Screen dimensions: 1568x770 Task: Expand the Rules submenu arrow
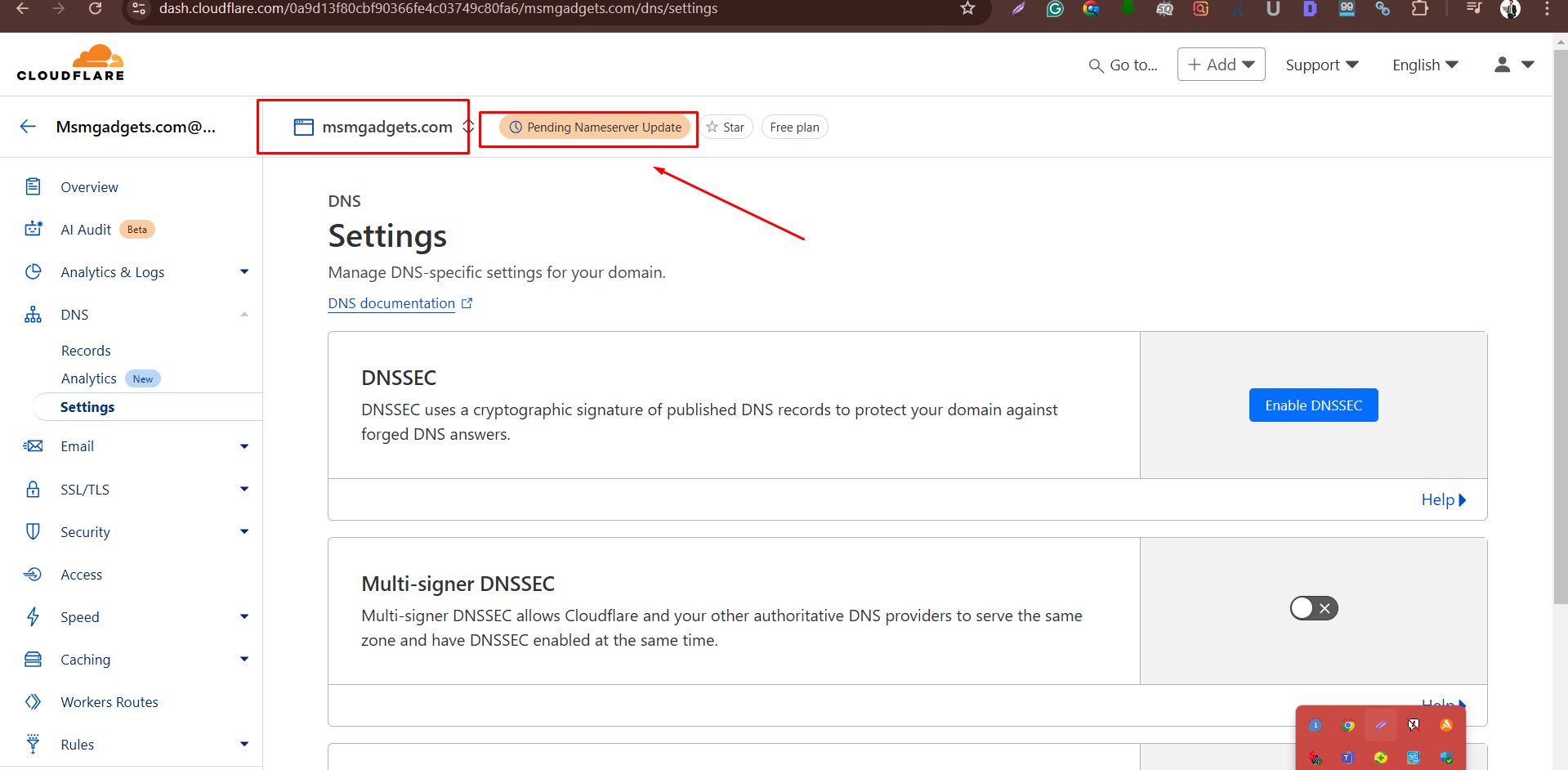tap(243, 744)
